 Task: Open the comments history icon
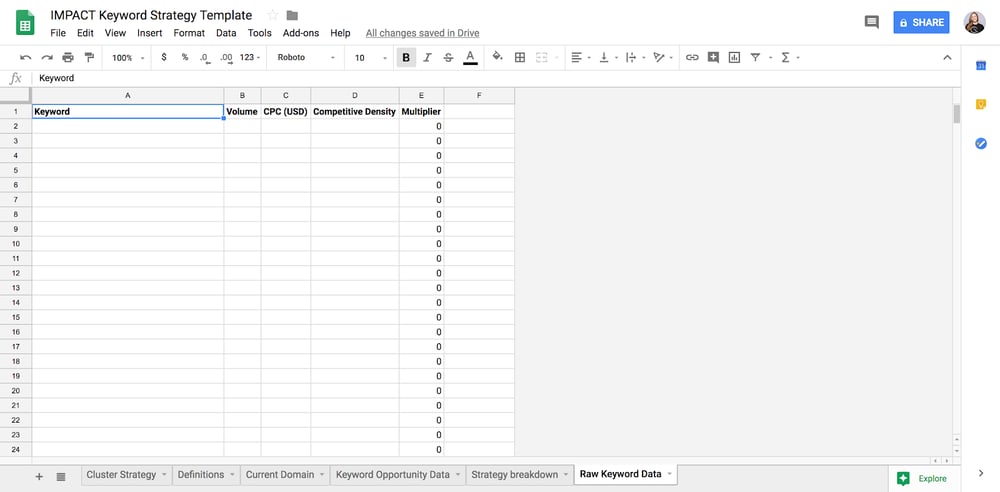[871, 22]
